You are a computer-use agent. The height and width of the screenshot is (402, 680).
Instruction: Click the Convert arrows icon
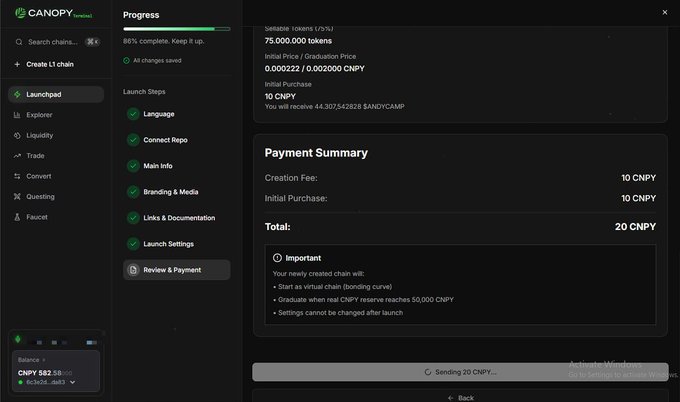pyautogui.click(x=17, y=176)
